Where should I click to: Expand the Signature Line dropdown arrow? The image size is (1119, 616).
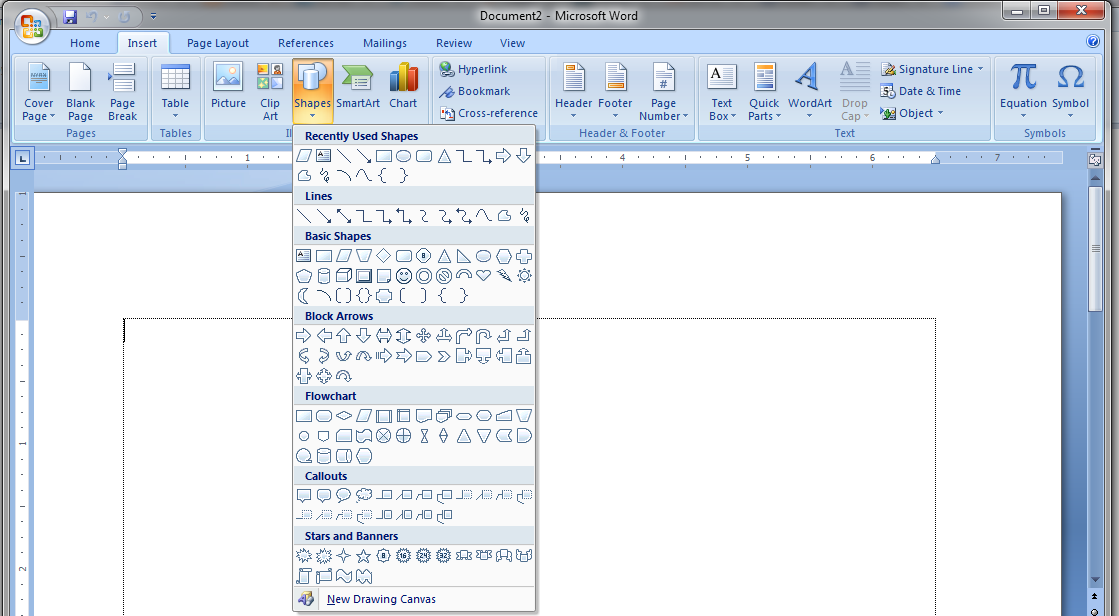point(981,69)
